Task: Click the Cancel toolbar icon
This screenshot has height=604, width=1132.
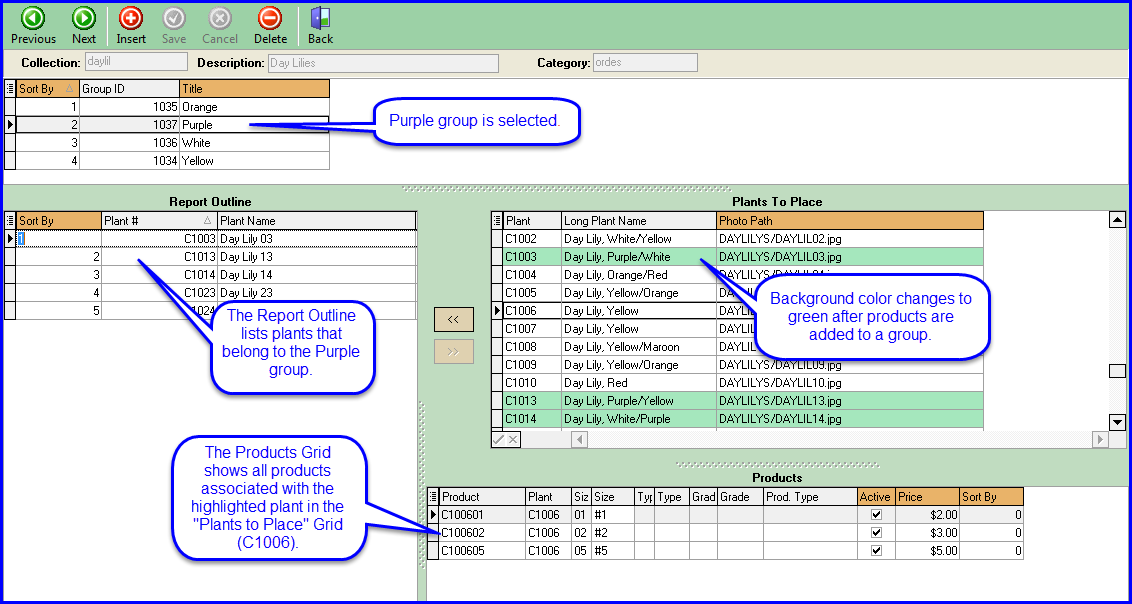Action: [220, 17]
